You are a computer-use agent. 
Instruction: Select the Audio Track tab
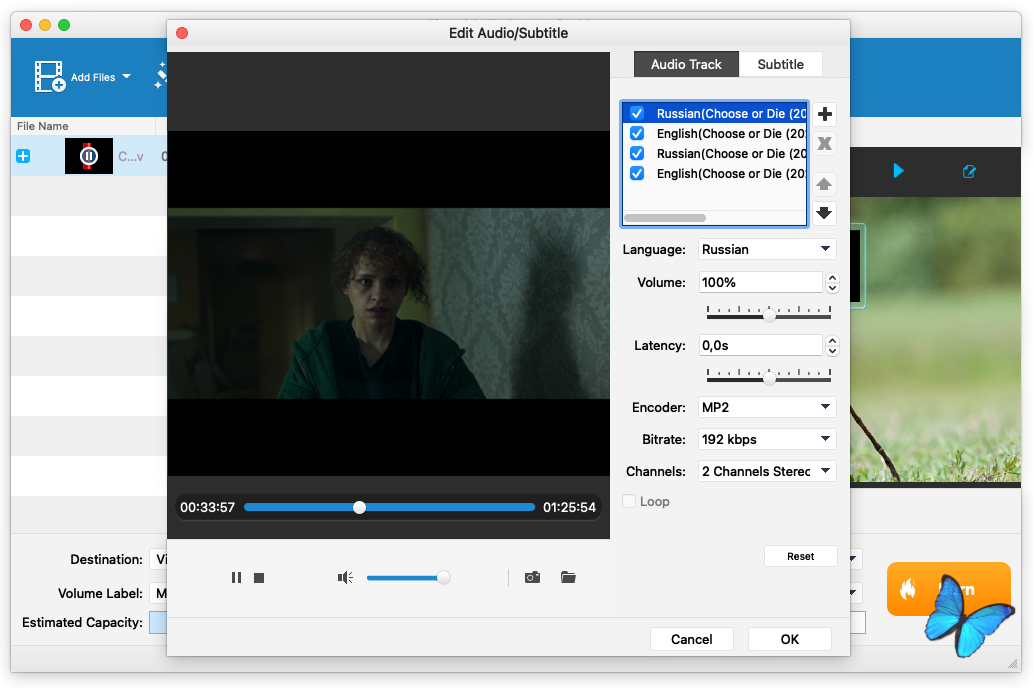point(686,64)
